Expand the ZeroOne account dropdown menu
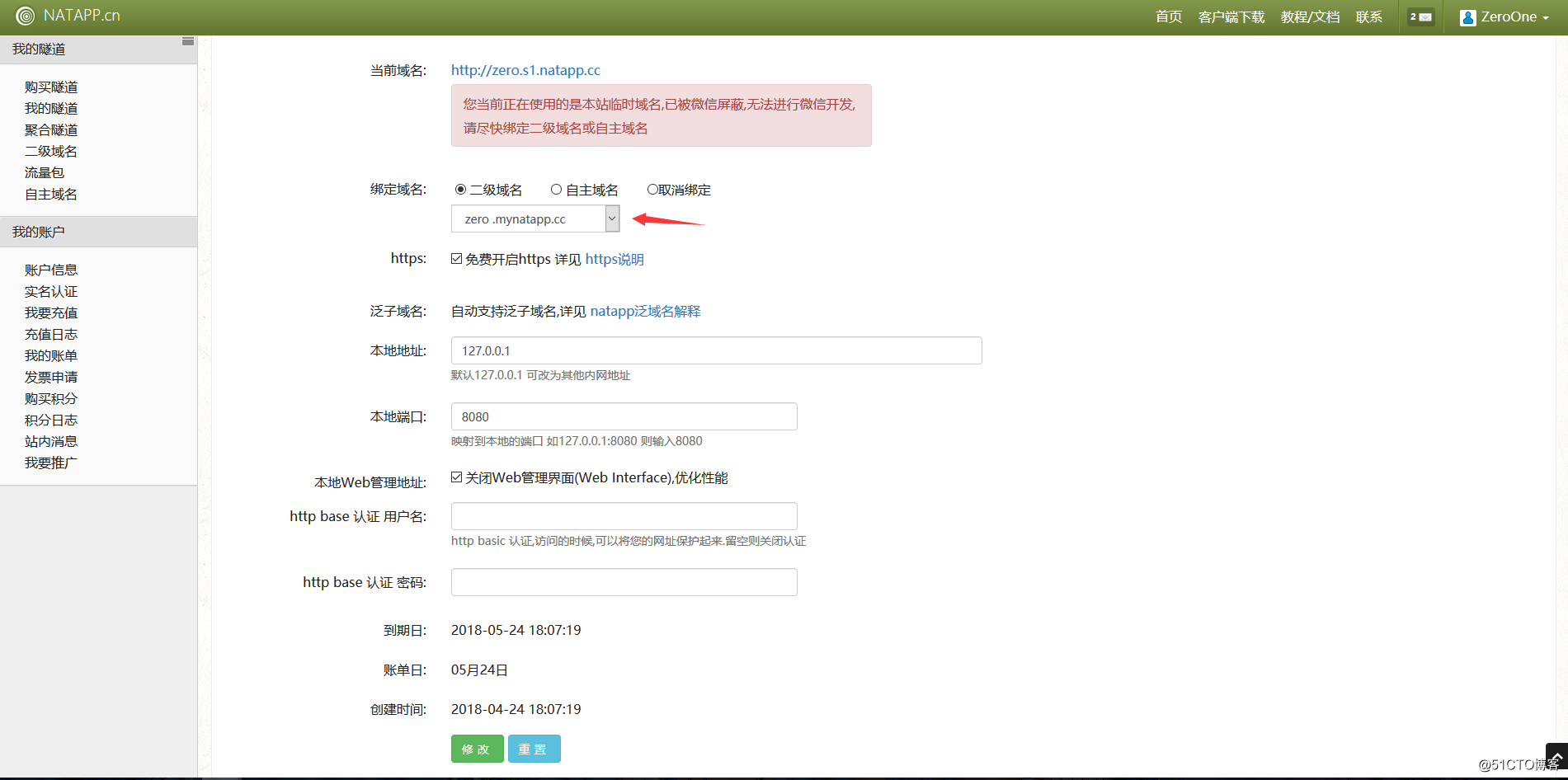This screenshot has width=1568, height=780. [x=1504, y=16]
